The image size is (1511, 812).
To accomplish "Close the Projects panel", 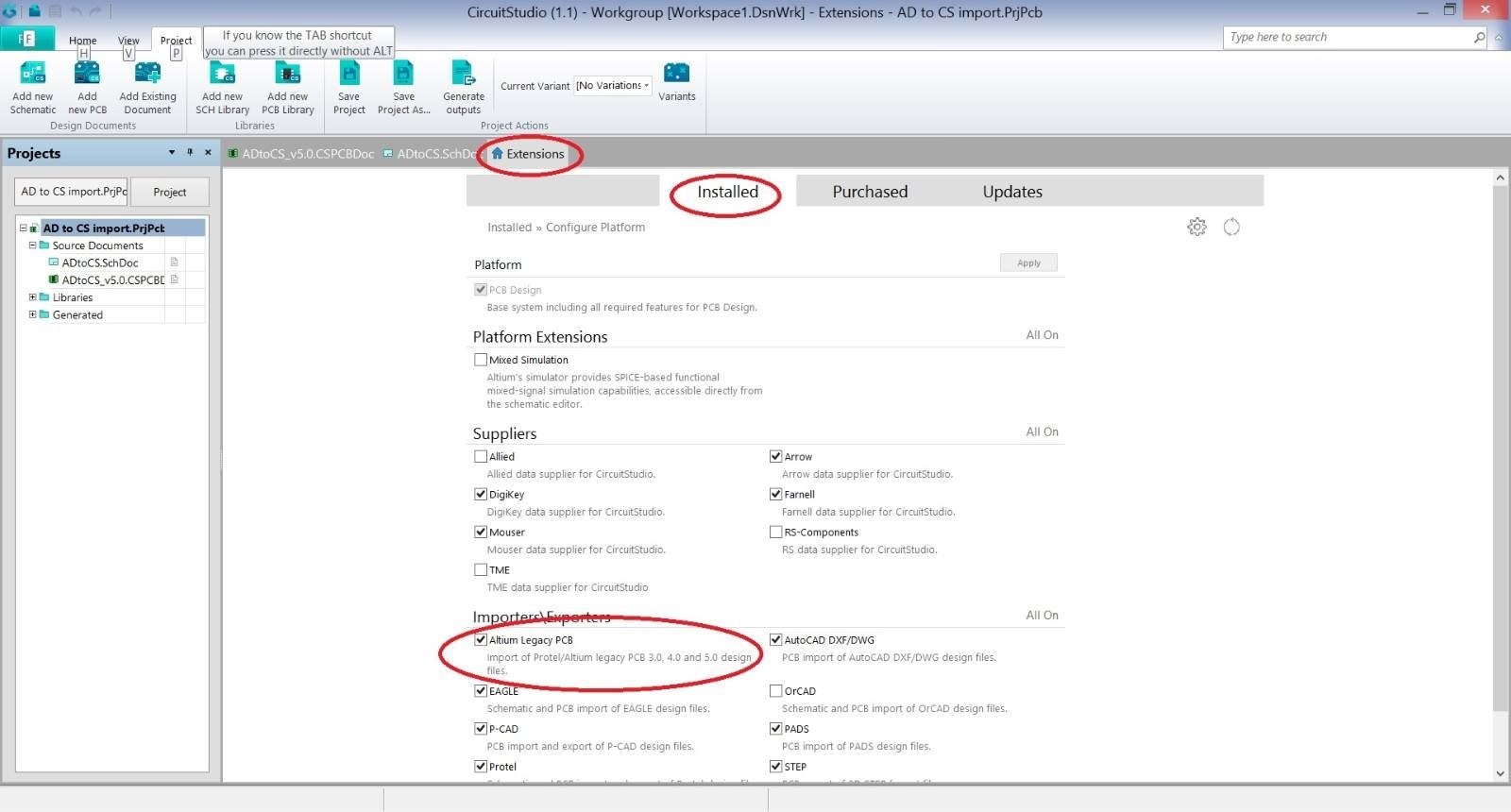I will 208,152.
